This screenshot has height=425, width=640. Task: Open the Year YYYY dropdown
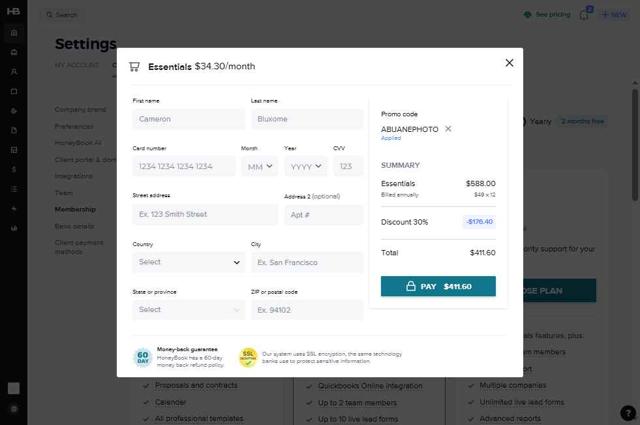coord(306,166)
